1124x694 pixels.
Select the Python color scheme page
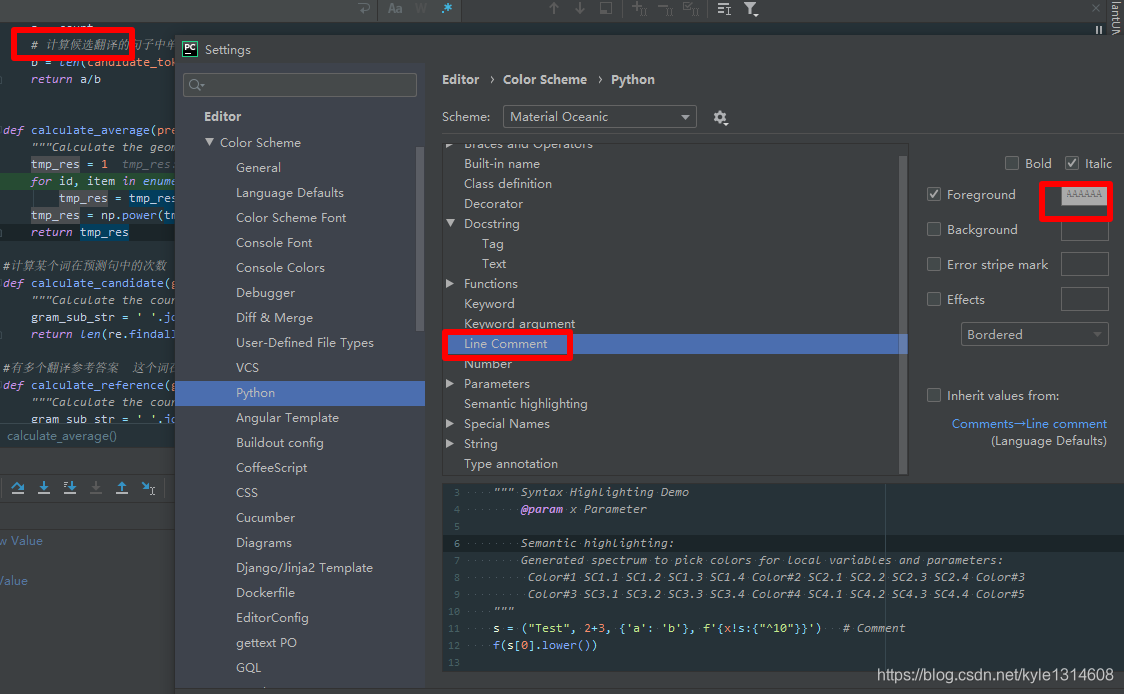tap(300, 393)
